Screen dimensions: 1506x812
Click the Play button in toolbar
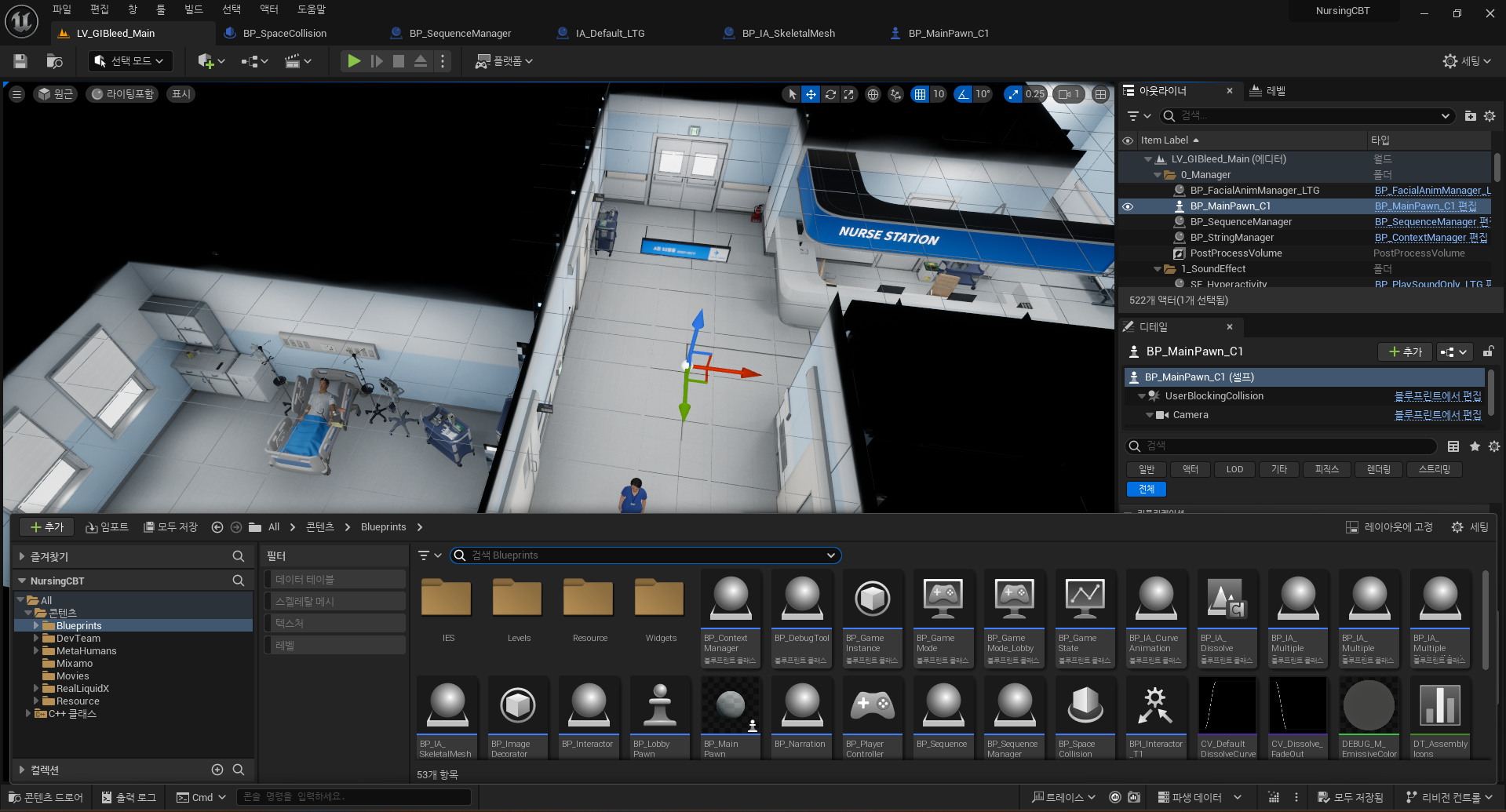point(354,61)
